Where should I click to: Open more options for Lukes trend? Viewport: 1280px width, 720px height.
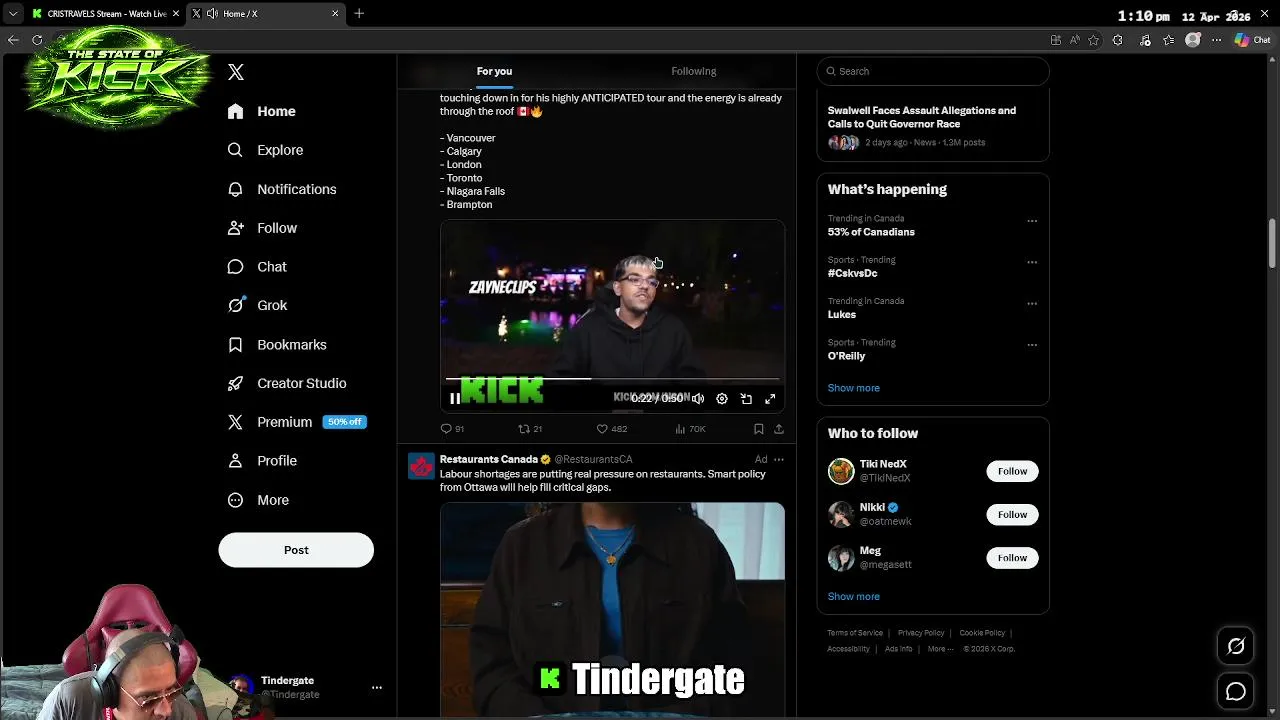pos(1032,303)
